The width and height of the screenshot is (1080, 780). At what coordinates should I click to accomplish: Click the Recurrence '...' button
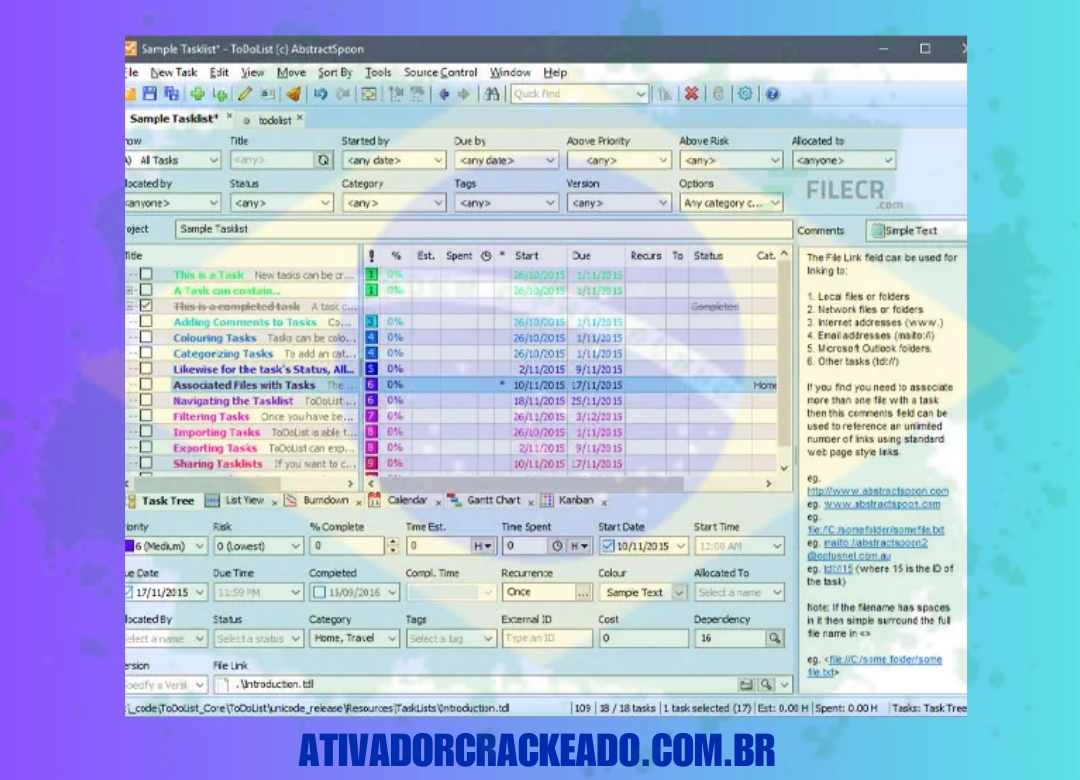583,592
